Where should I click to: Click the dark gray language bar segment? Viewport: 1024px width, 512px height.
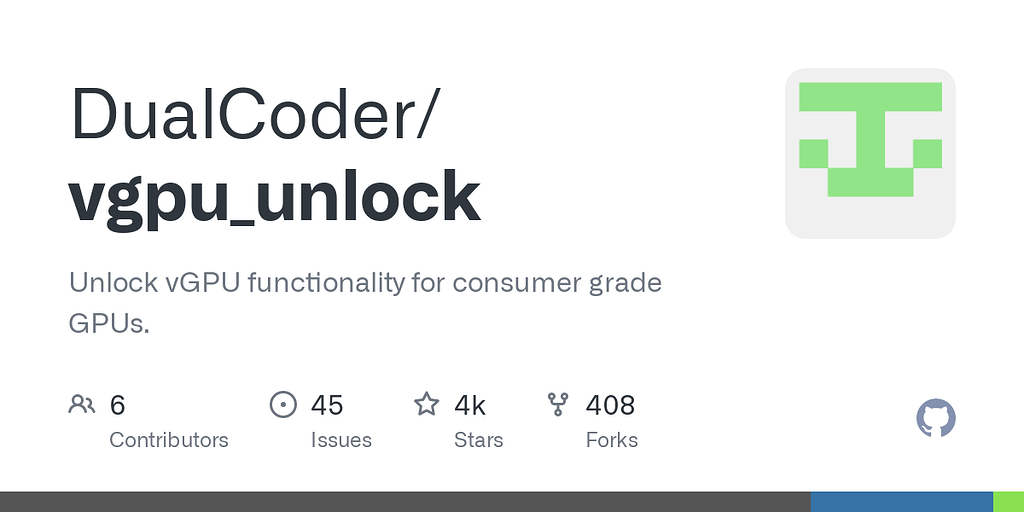pyautogui.click(x=405, y=501)
